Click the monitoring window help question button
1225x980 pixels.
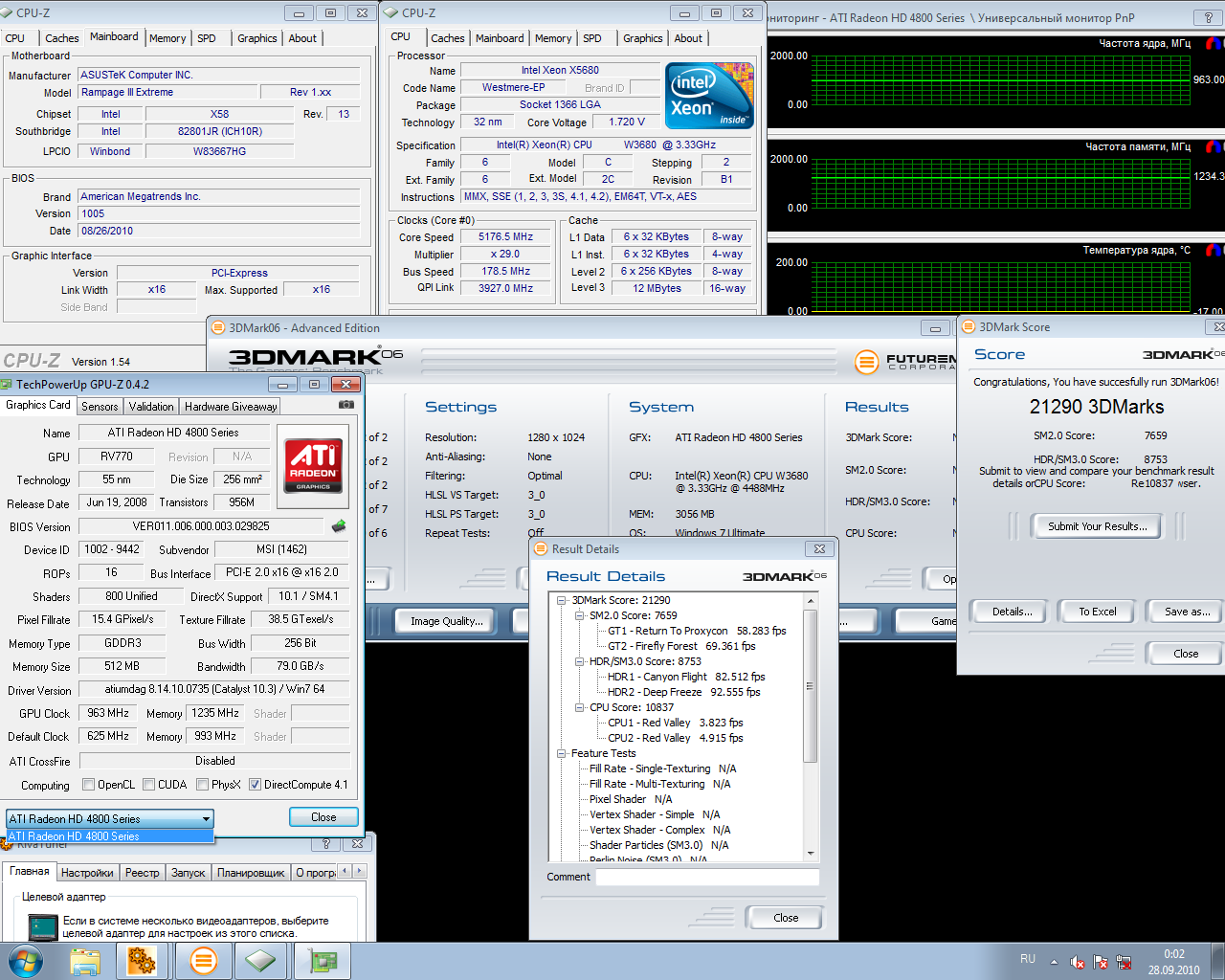(1208, 17)
